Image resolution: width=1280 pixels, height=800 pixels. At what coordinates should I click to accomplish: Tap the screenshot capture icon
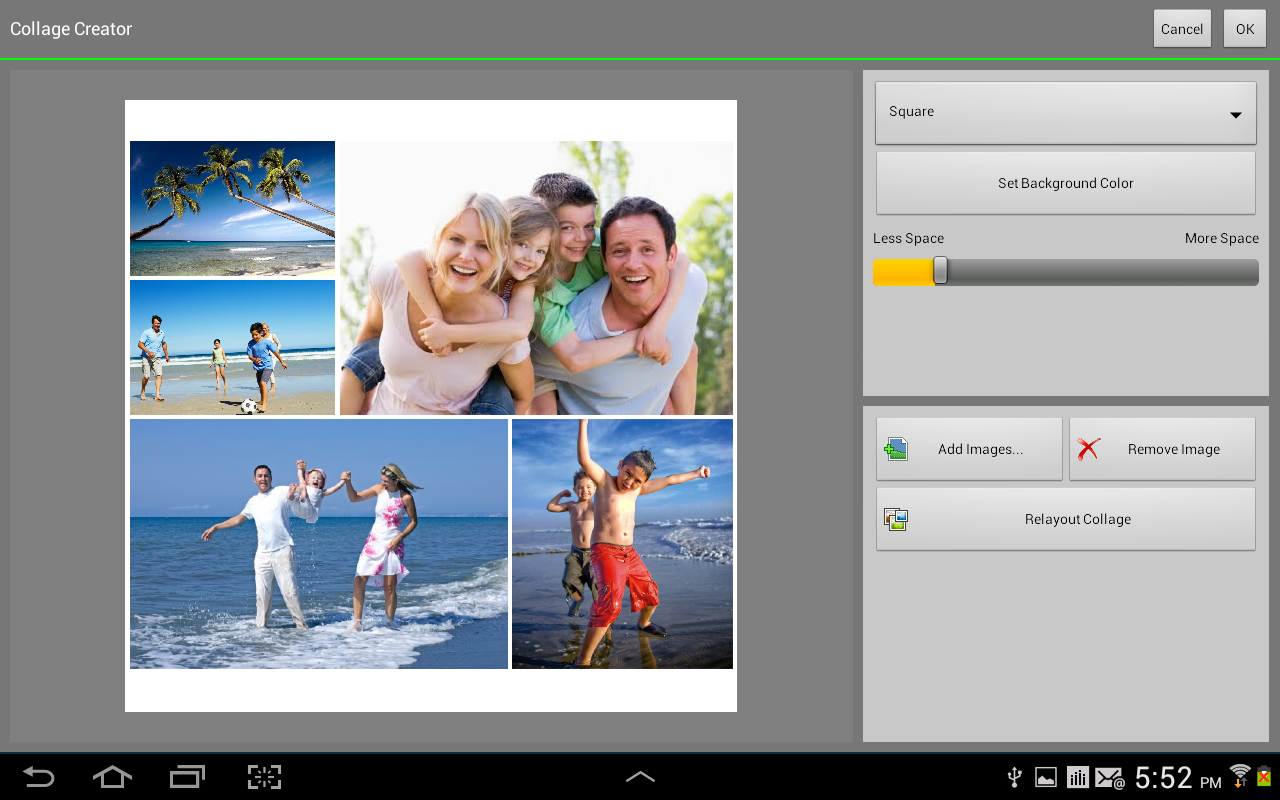pos(264,777)
